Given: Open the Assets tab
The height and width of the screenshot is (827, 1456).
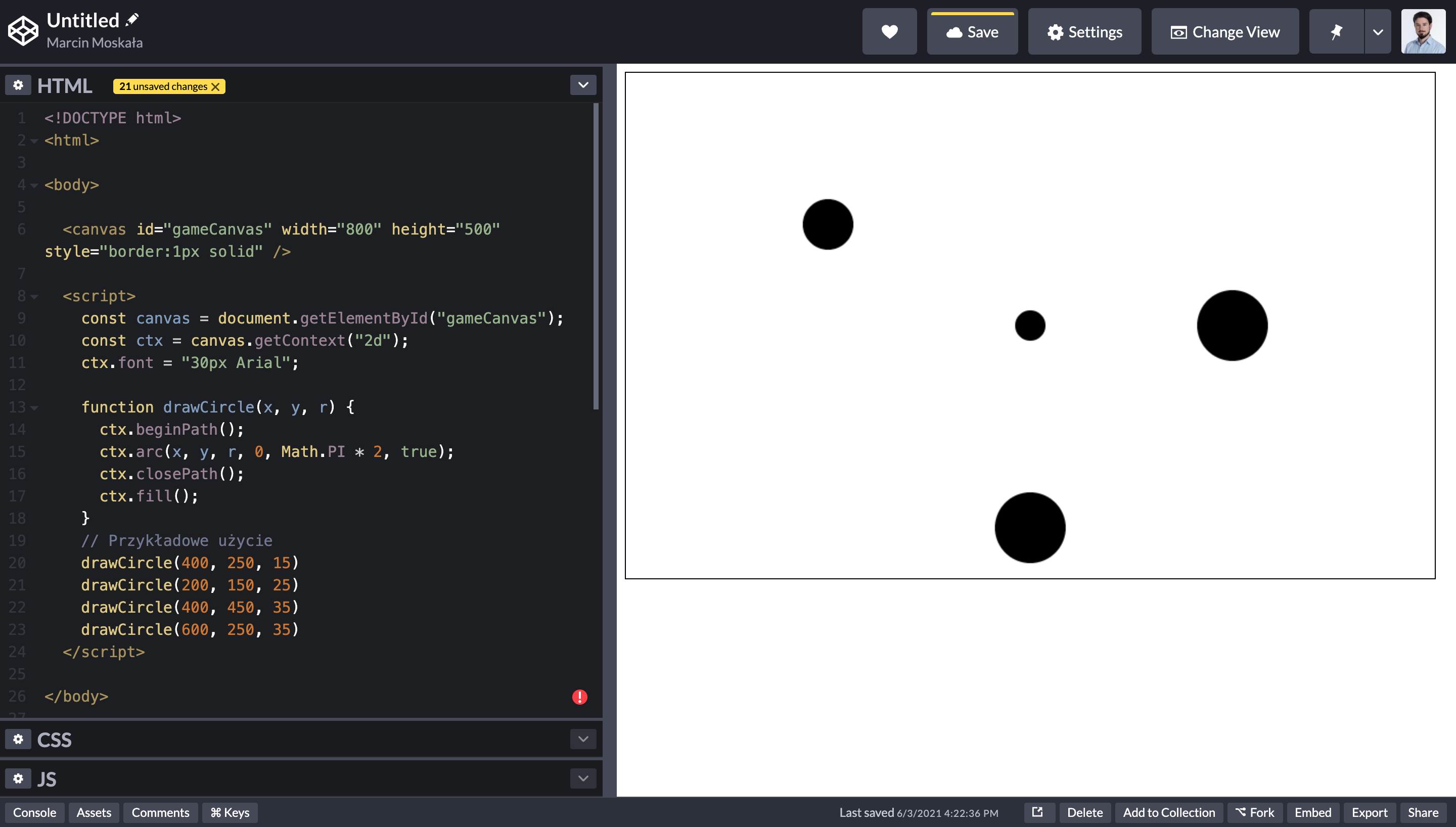Looking at the screenshot, I should click(x=94, y=812).
